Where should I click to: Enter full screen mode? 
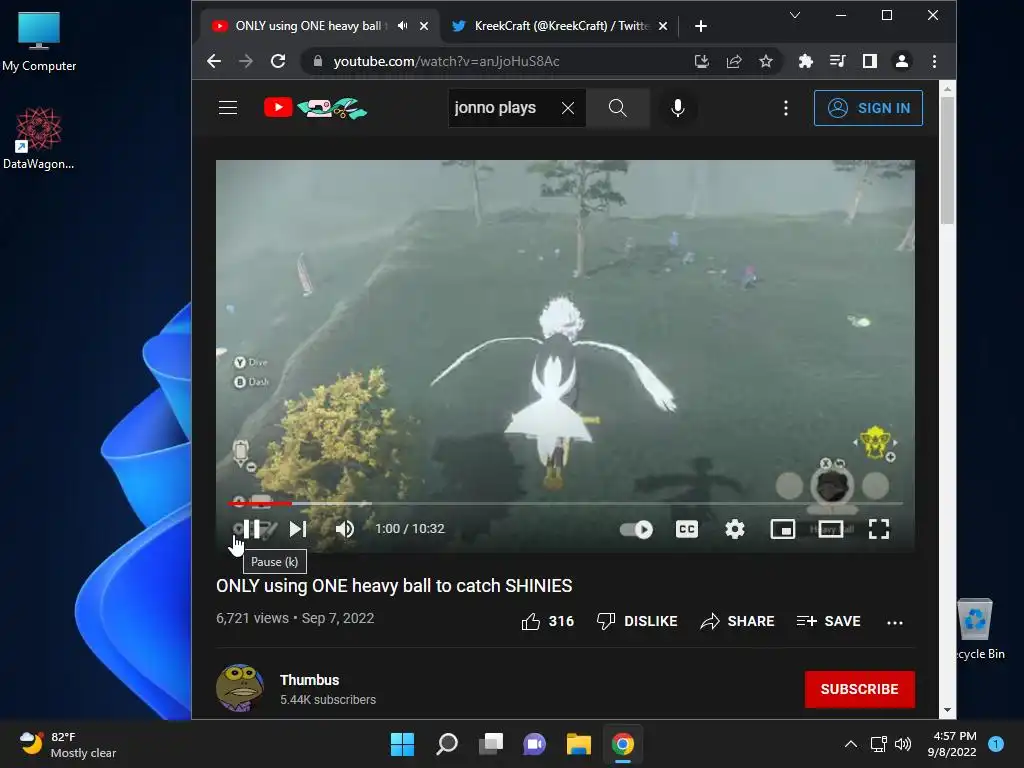(879, 529)
